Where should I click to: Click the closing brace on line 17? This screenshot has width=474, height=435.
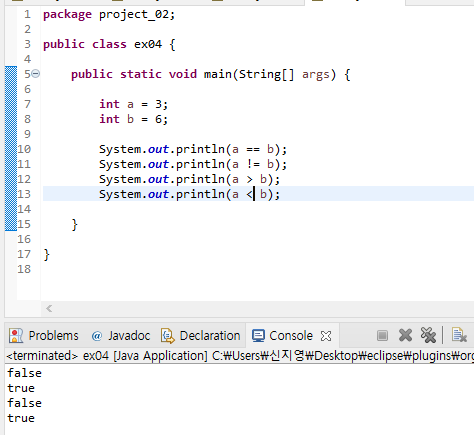[x=47, y=255]
